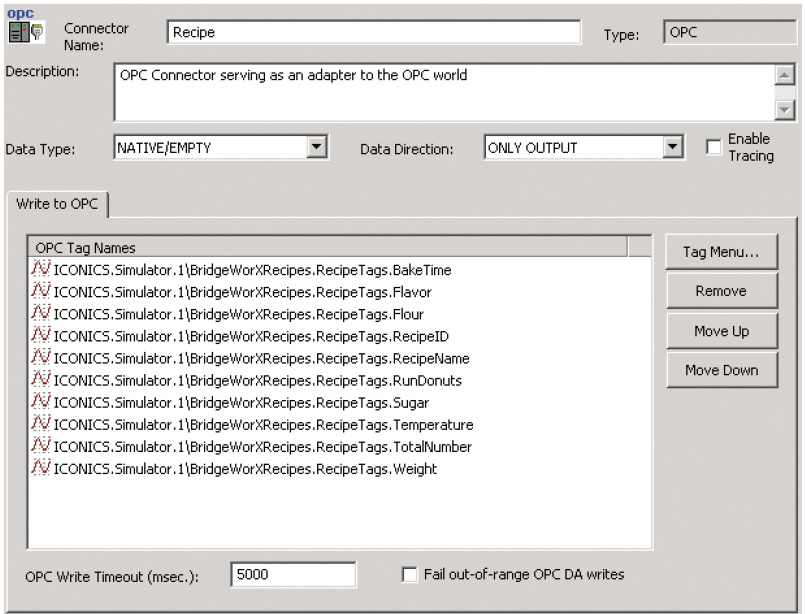Click the Connector Name field
This screenshot has width=805, height=614.
pos(374,32)
